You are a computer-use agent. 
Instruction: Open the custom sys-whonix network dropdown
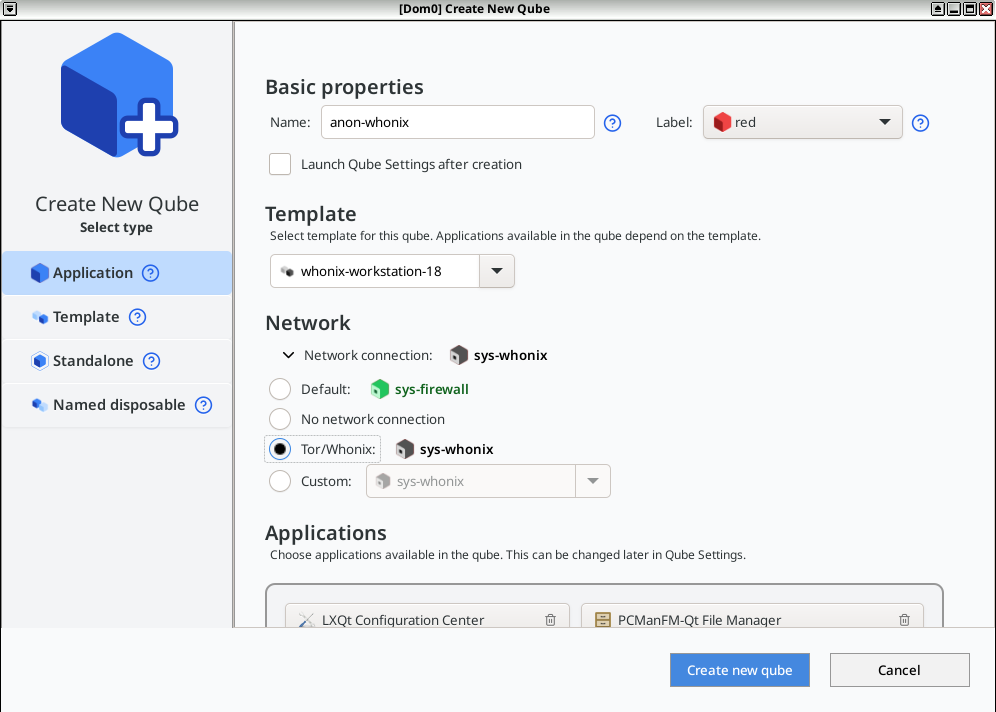[x=592, y=481]
